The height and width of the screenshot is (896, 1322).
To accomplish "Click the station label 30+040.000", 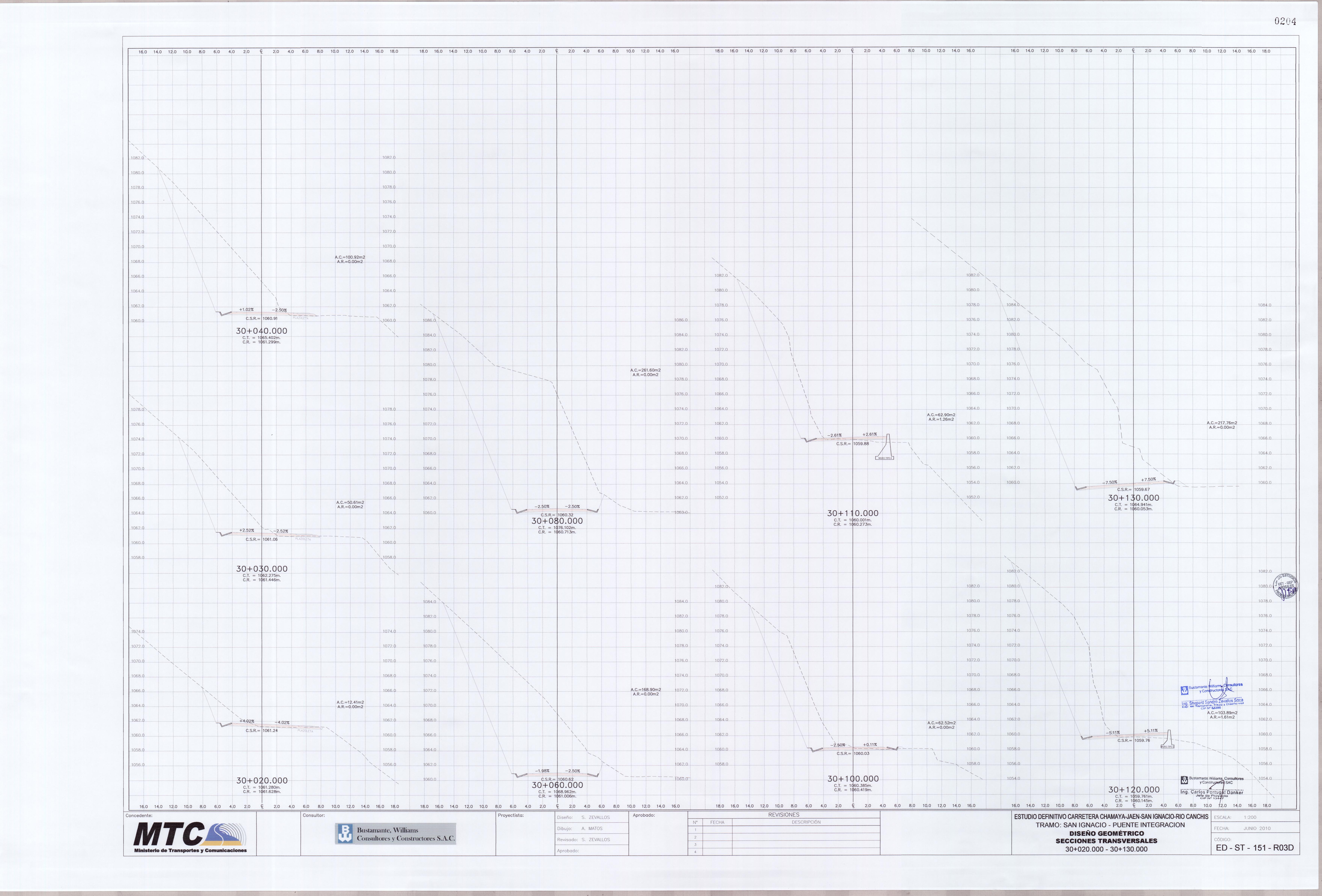I will pos(262,331).
